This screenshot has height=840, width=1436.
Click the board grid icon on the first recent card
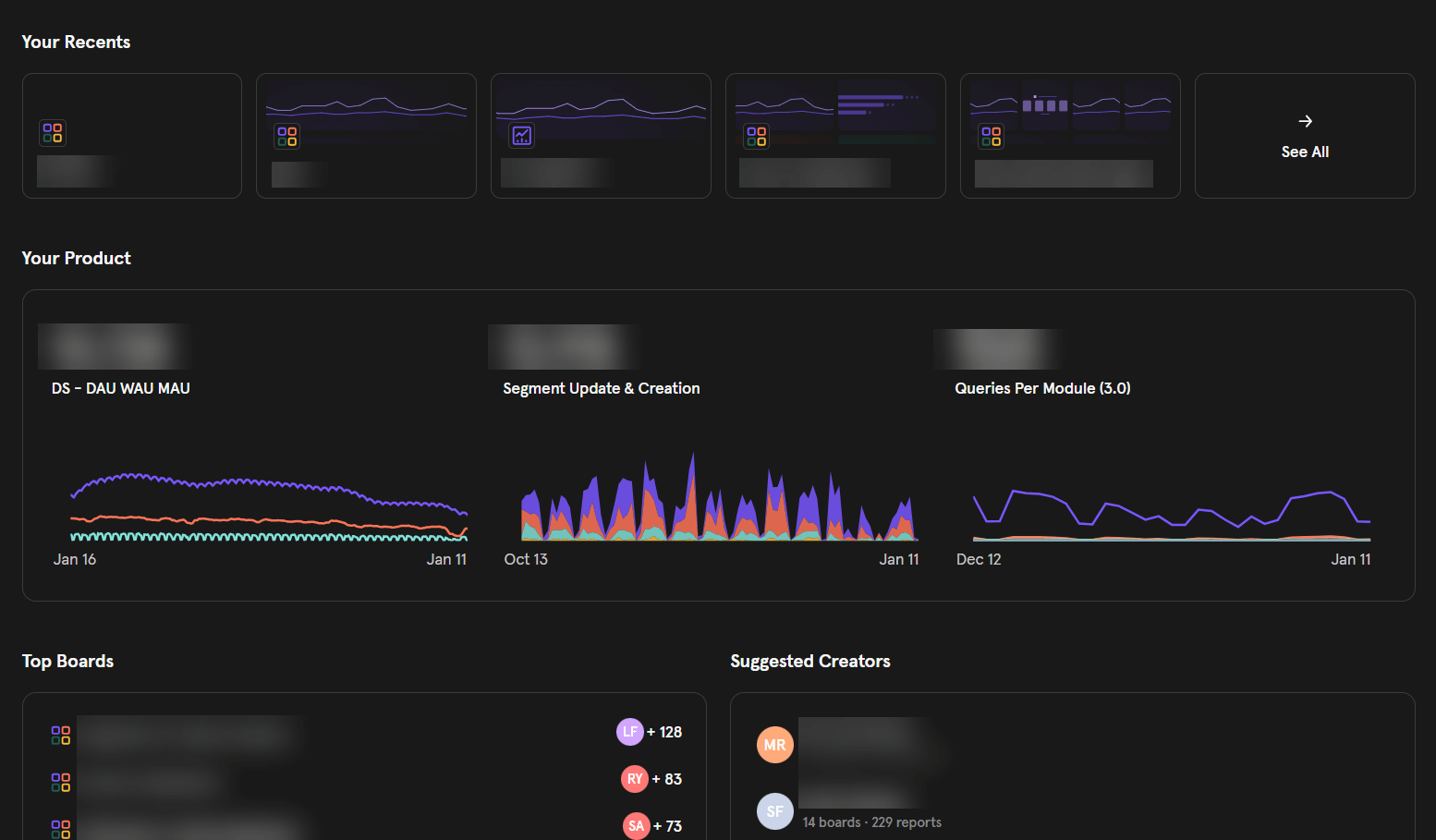click(x=53, y=133)
